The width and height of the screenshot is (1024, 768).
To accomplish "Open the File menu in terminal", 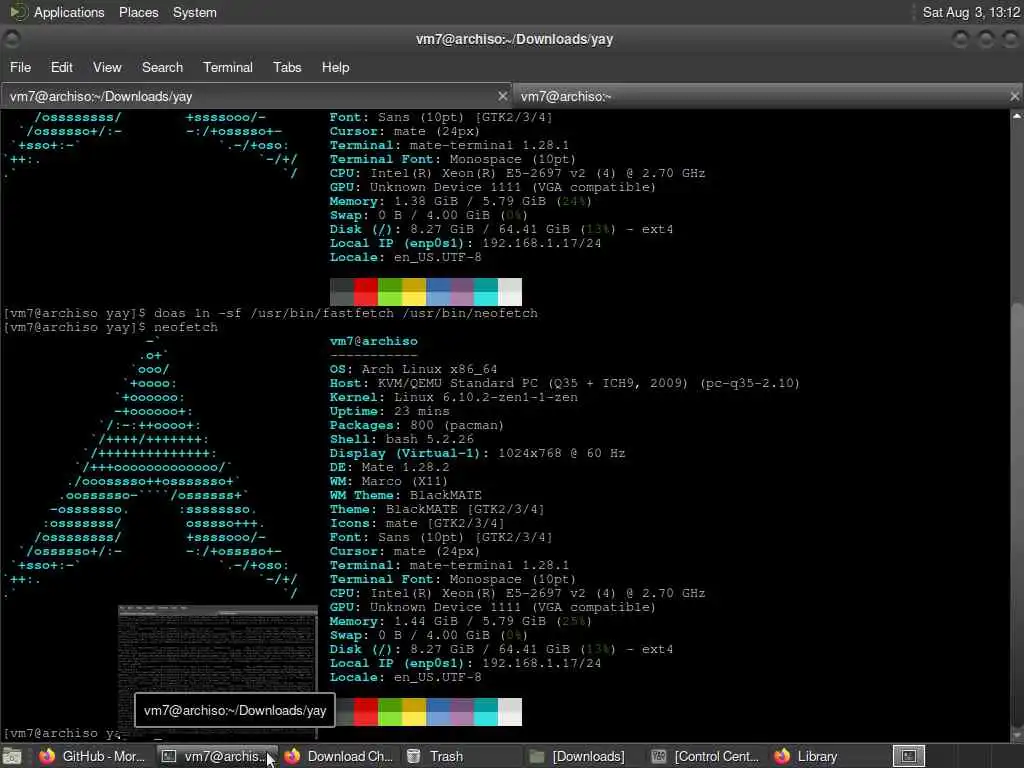I will pyautogui.click(x=20, y=67).
